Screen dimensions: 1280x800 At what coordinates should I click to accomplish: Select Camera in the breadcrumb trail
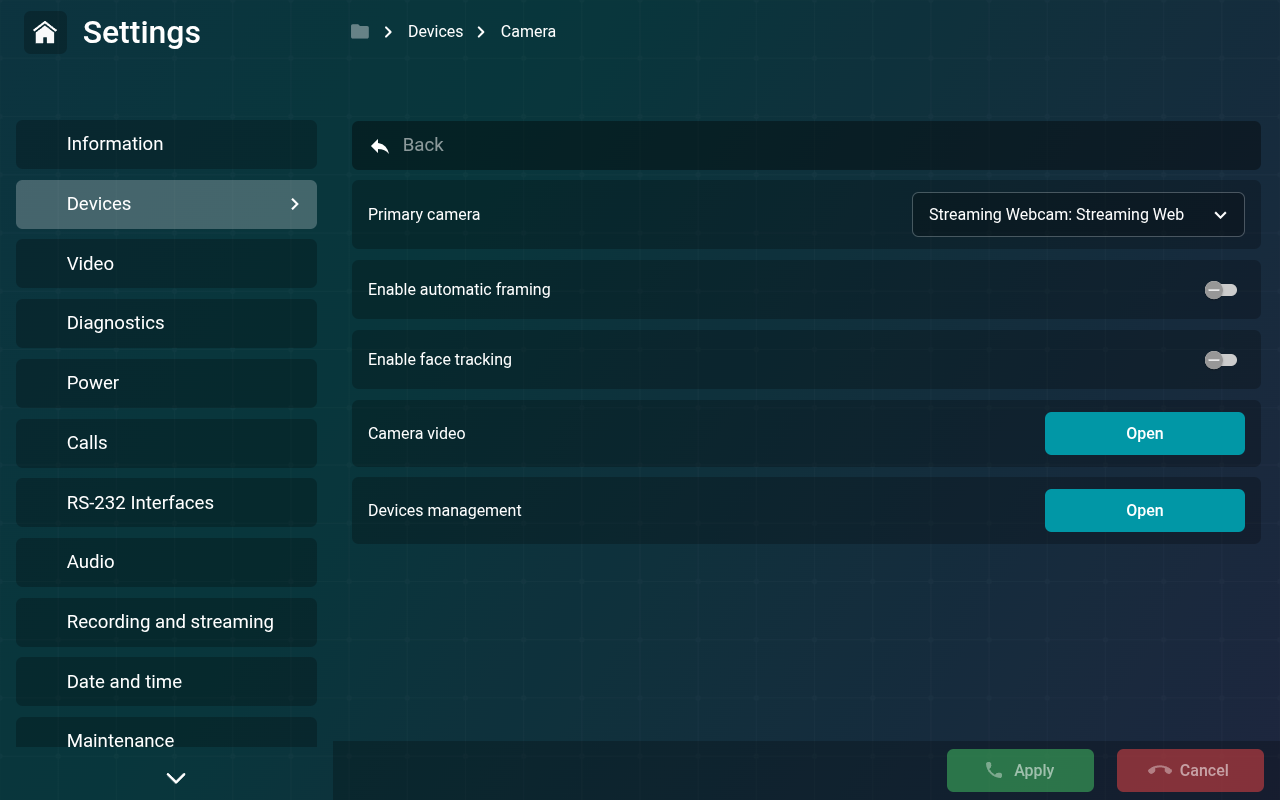coord(528,31)
